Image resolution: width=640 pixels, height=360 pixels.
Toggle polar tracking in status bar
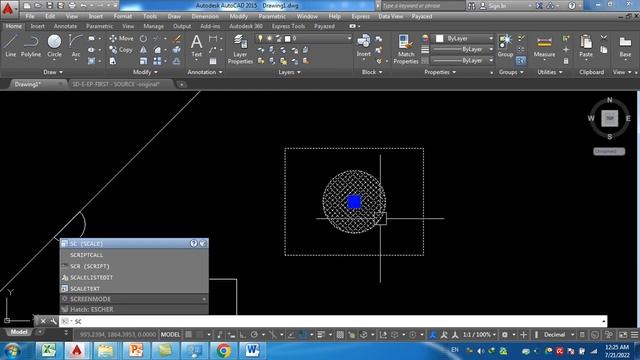[x=254, y=335]
